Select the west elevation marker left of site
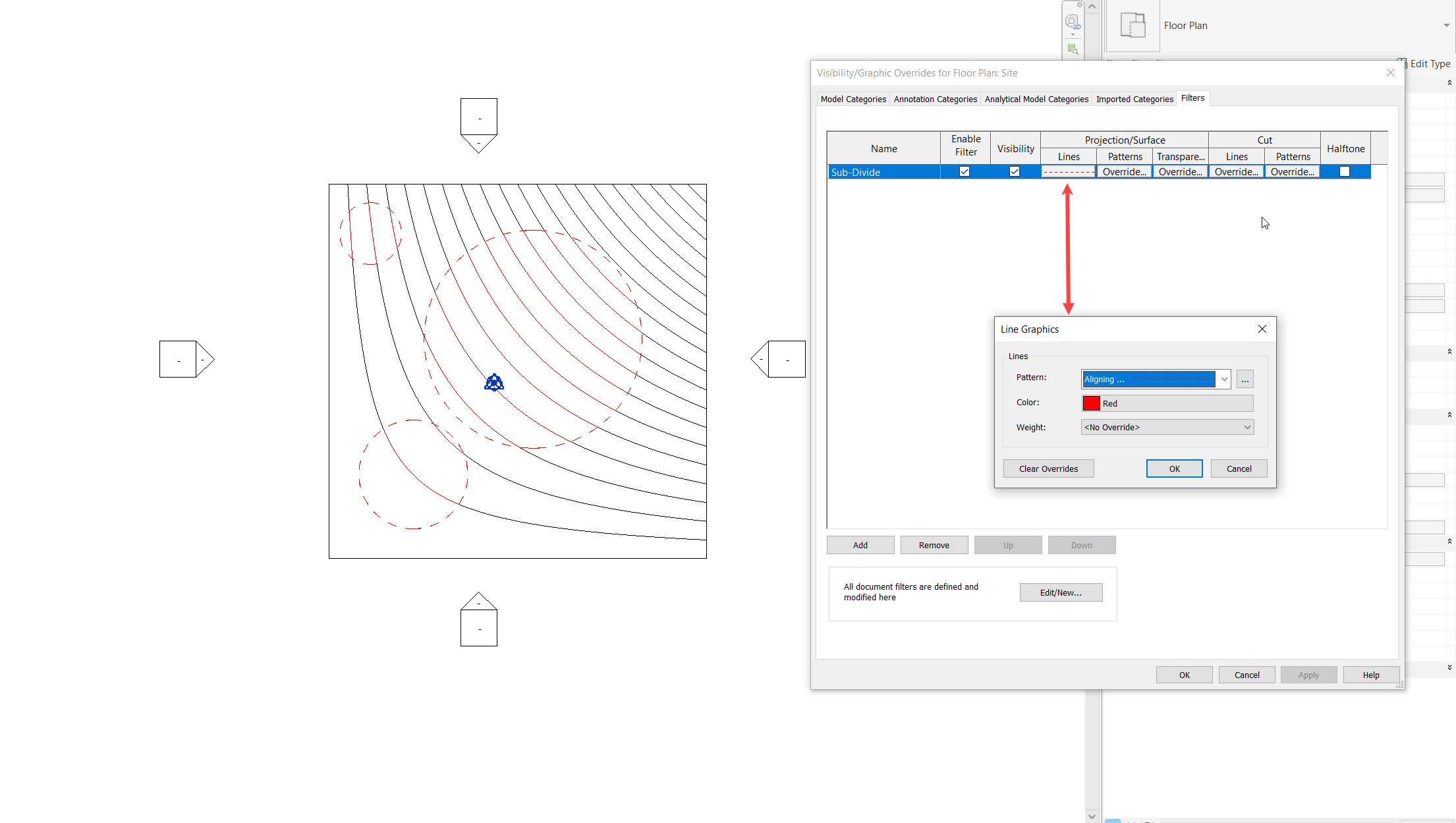The image size is (1456, 823). 186,359
